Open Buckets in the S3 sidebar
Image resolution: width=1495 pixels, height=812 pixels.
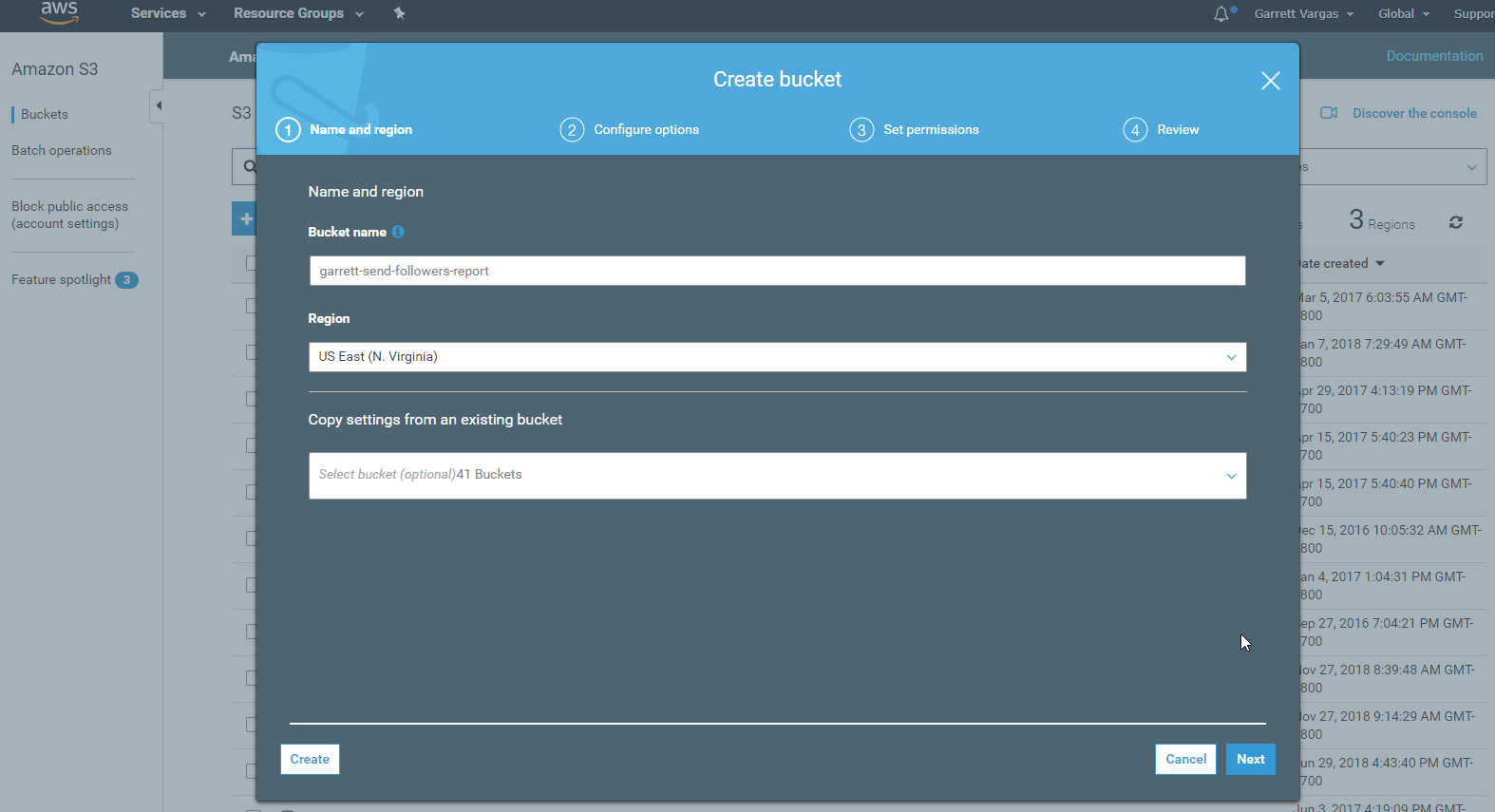pyautogui.click(x=45, y=114)
